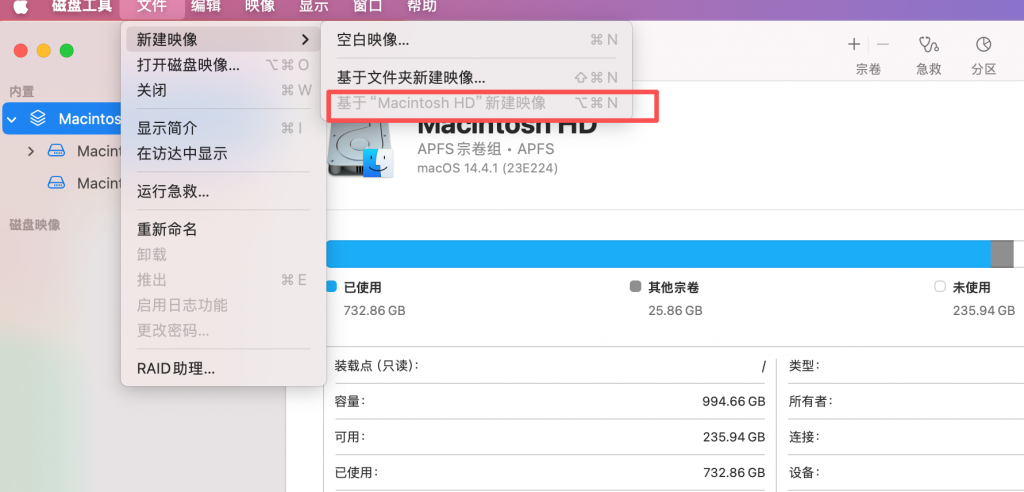
Task: Collapse the Macintosh HD volume group
Action: click(x=12, y=119)
